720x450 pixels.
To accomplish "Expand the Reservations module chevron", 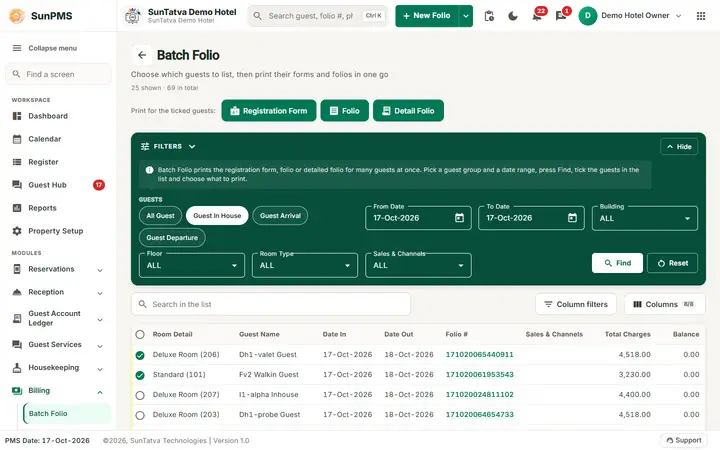I will tap(100, 270).
